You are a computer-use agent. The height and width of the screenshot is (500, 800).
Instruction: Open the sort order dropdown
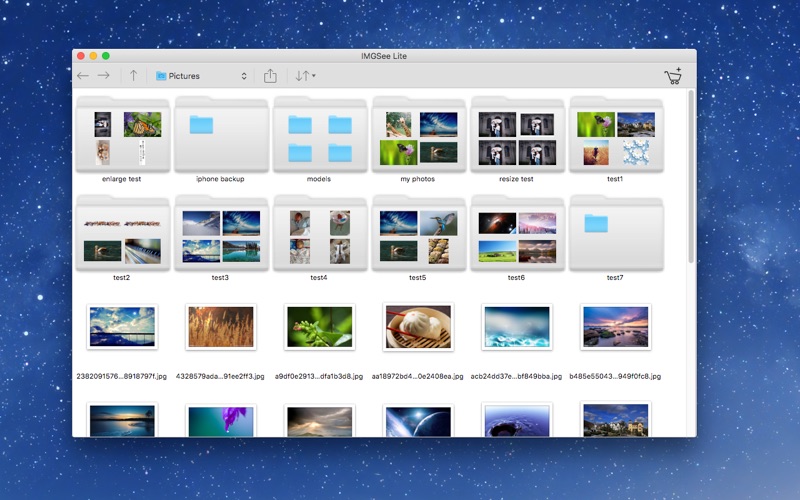pyautogui.click(x=305, y=76)
